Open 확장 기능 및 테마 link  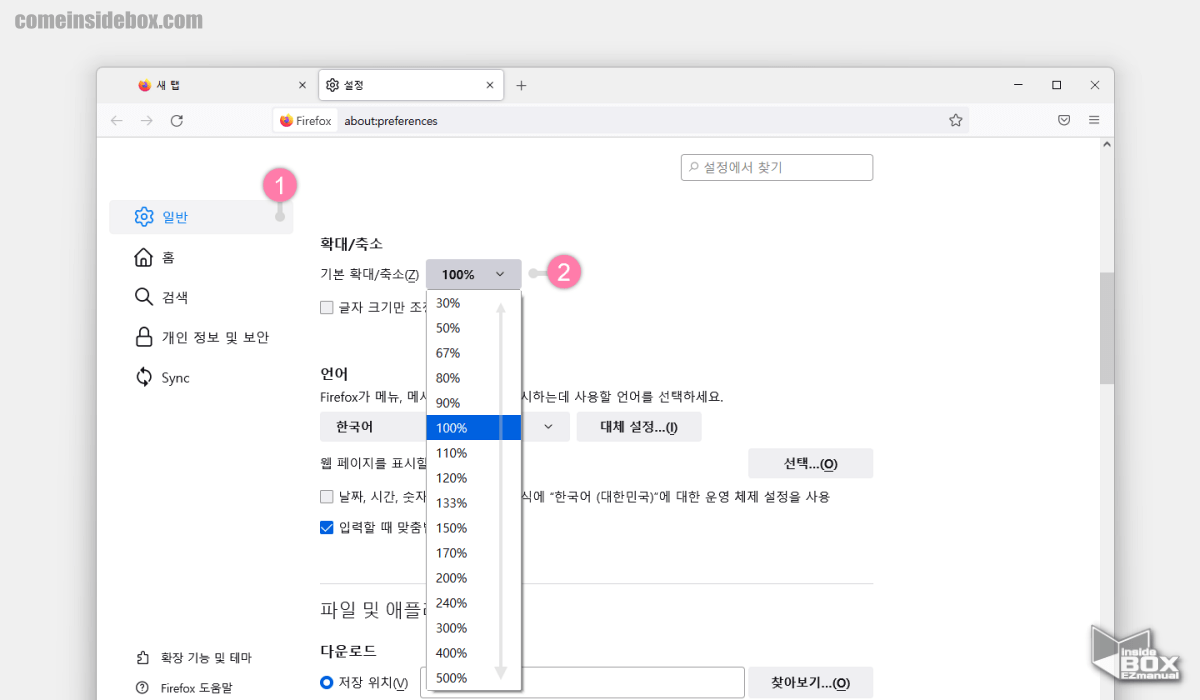(x=193, y=658)
